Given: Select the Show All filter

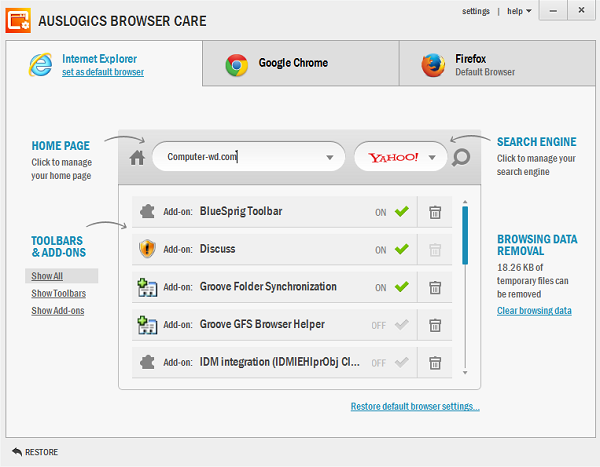Looking at the screenshot, I should pos(47,276).
